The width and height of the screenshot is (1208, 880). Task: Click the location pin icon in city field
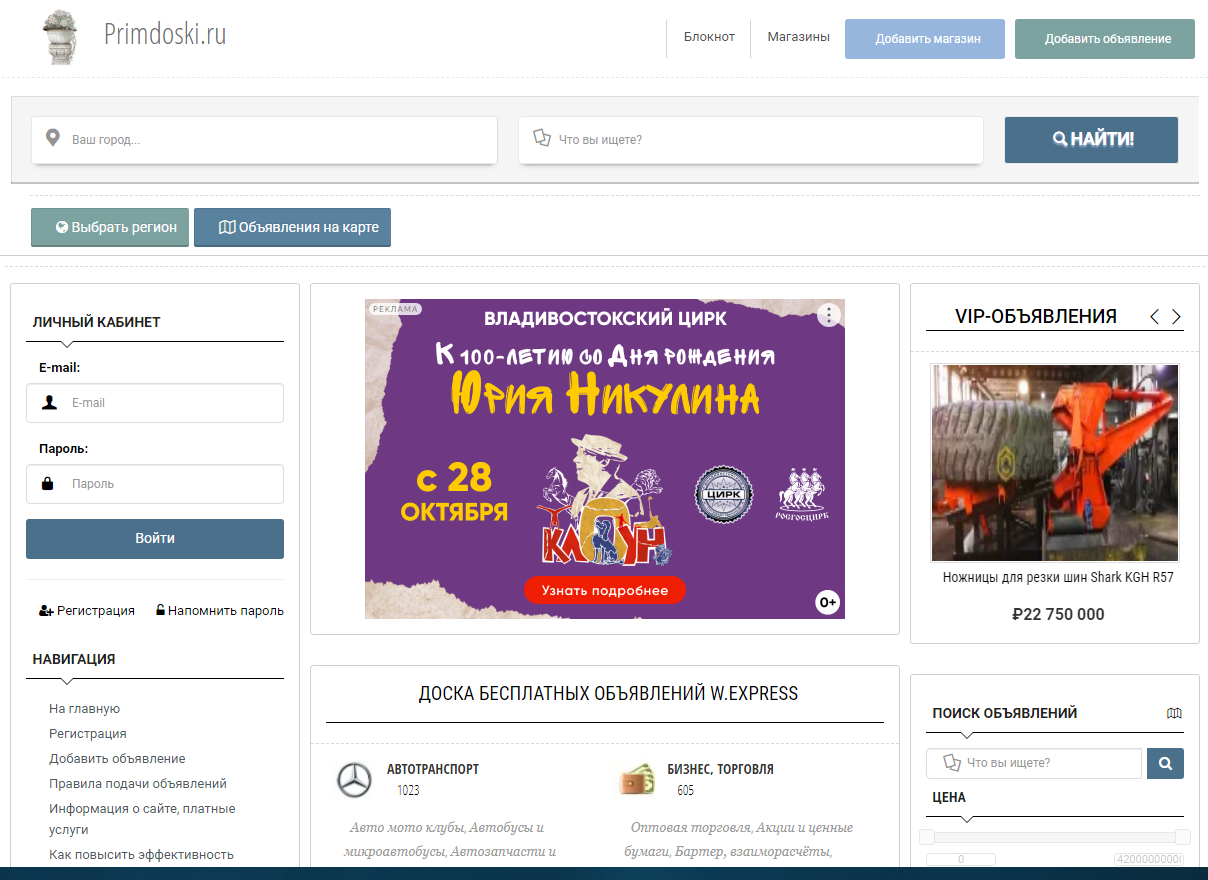point(53,139)
